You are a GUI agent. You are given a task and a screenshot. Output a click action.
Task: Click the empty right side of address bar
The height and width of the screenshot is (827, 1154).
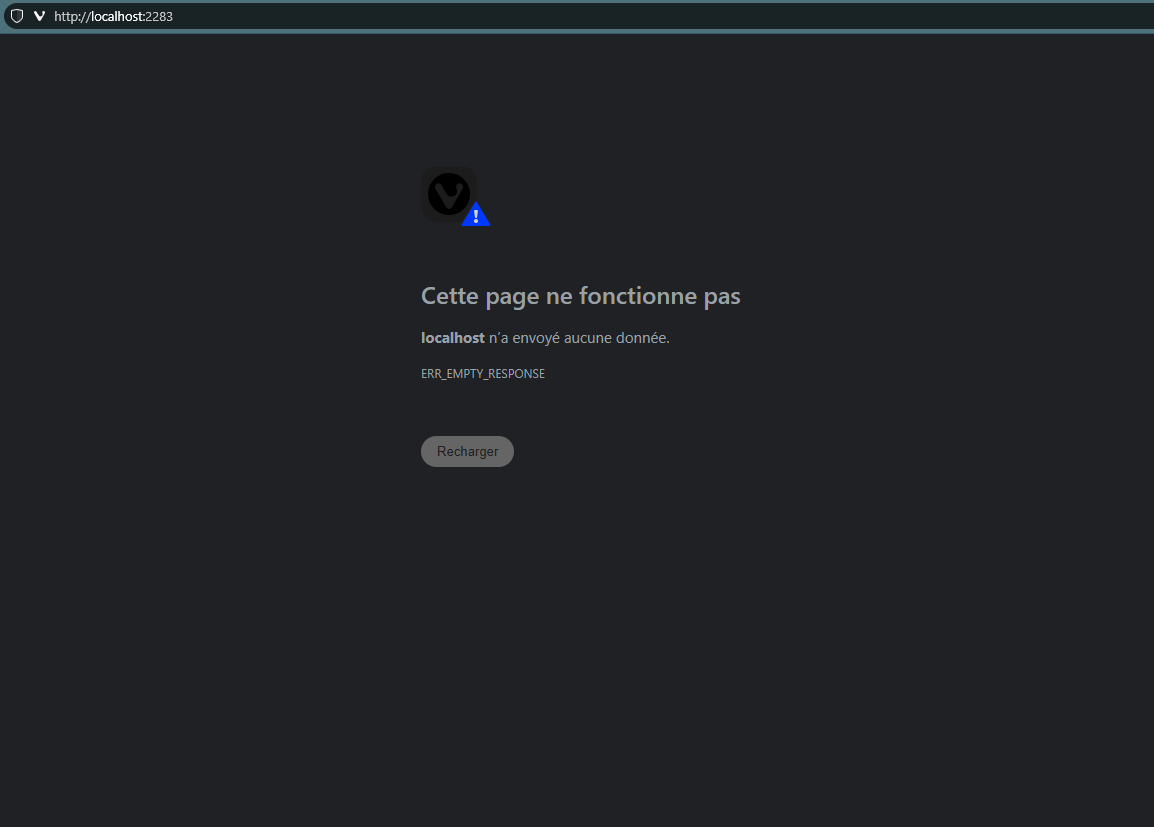click(700, 16)
